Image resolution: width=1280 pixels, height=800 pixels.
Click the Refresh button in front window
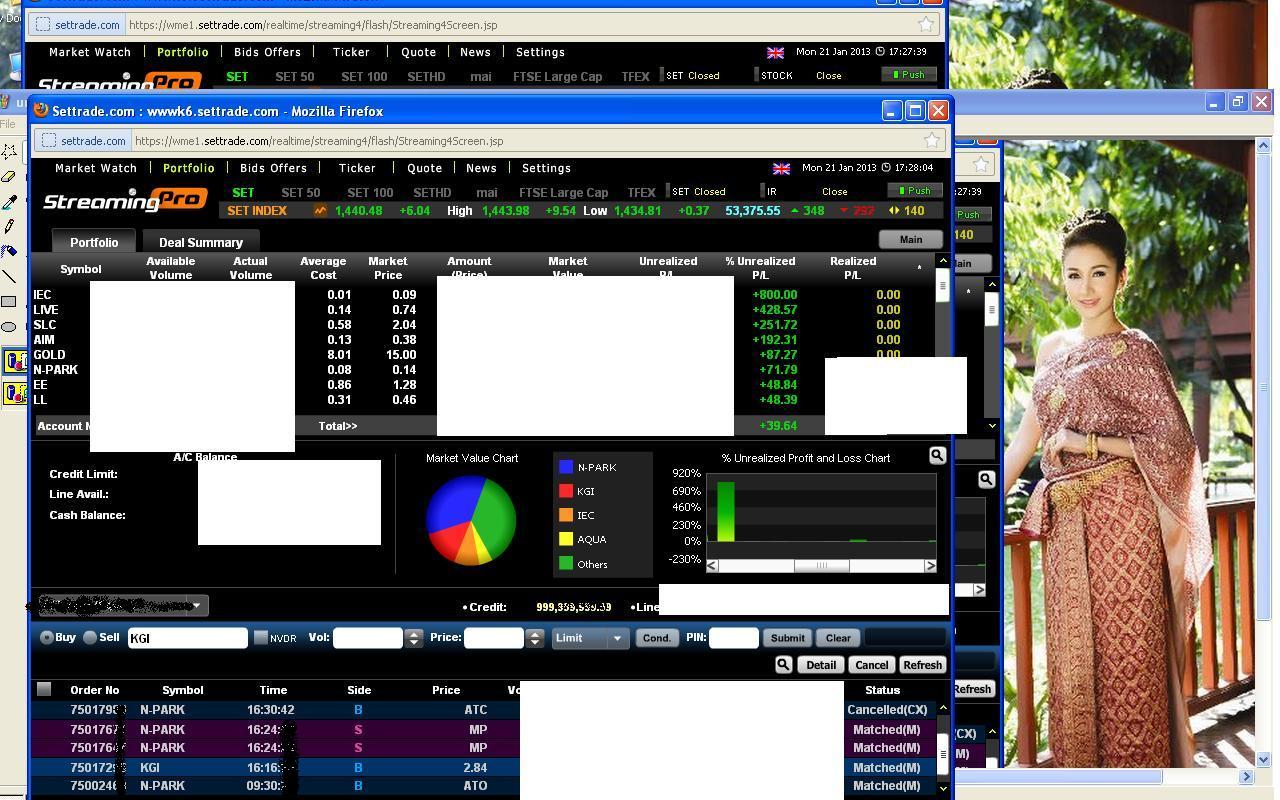922,665
